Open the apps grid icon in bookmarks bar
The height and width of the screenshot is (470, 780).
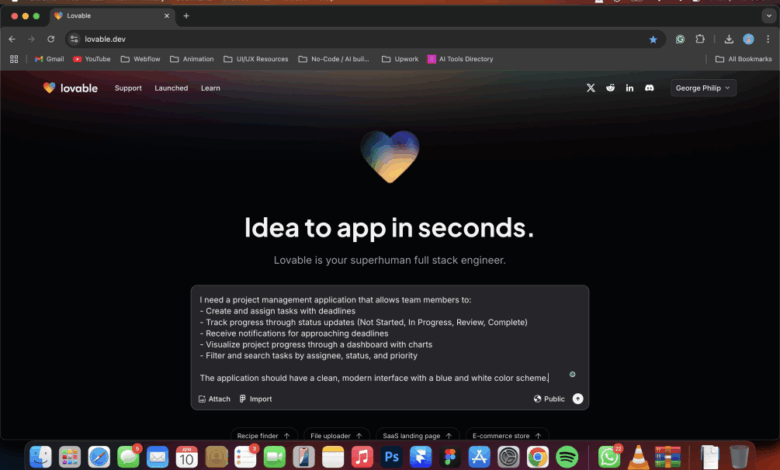(x=14, y=59)
